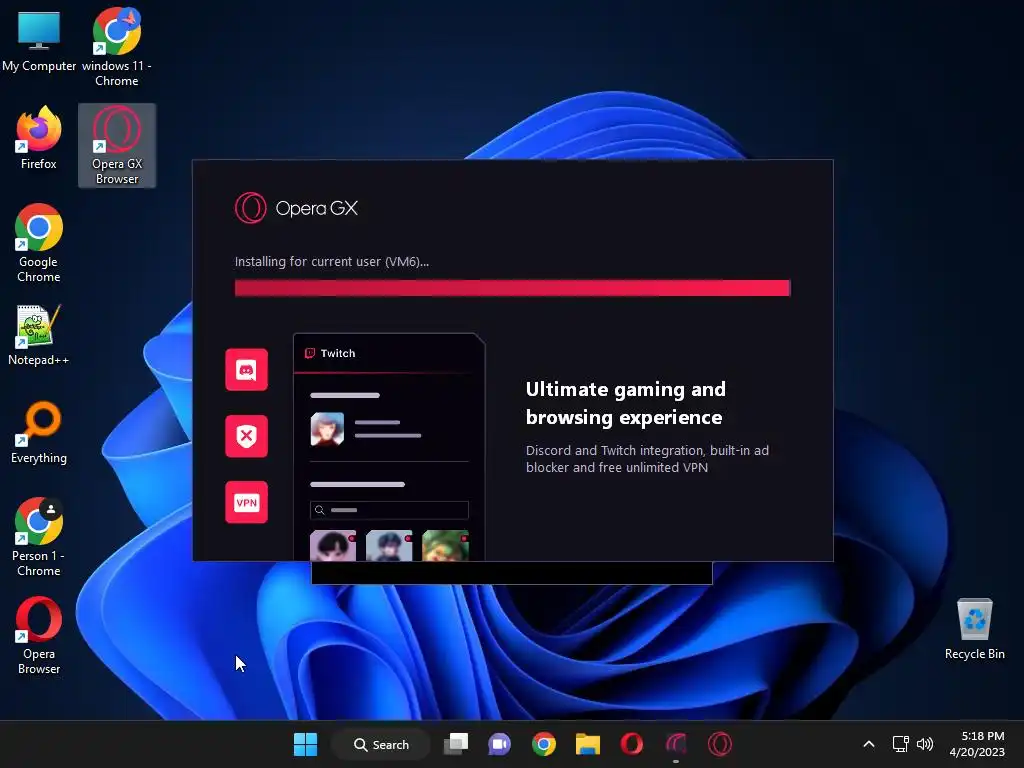Launch Chrome from the taskbar
Viewport: 1024px width, 768px height.
coord(543,744)
